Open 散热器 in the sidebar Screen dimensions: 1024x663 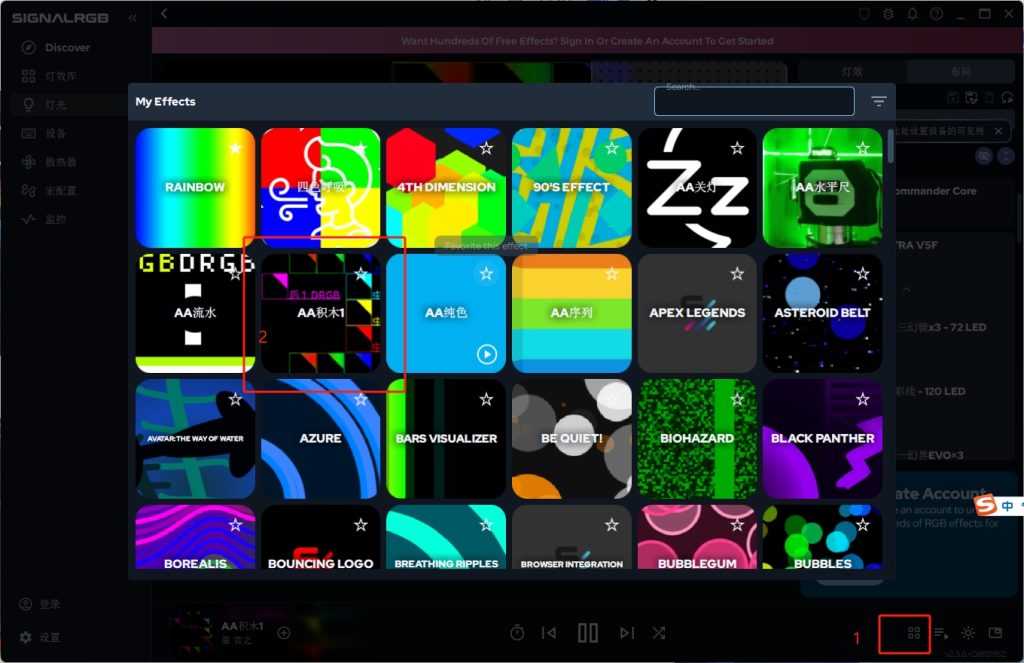[x=61, y=162]
